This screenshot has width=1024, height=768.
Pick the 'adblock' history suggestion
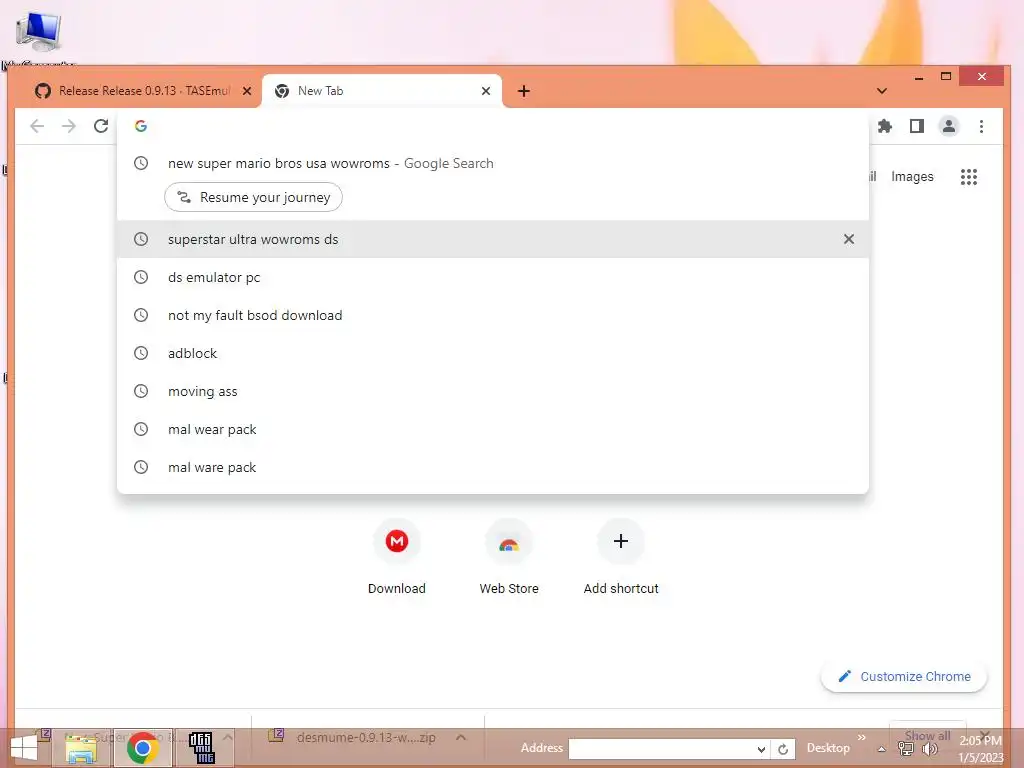(x=493, y=353)
